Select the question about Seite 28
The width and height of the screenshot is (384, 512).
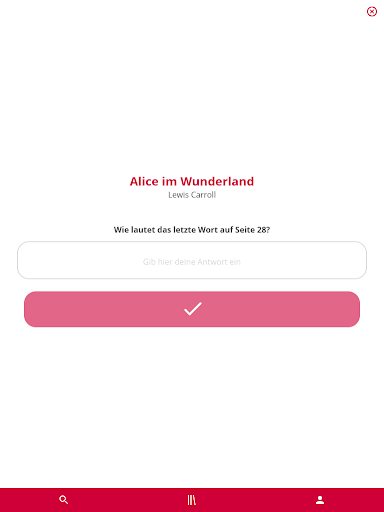(192, 230)
